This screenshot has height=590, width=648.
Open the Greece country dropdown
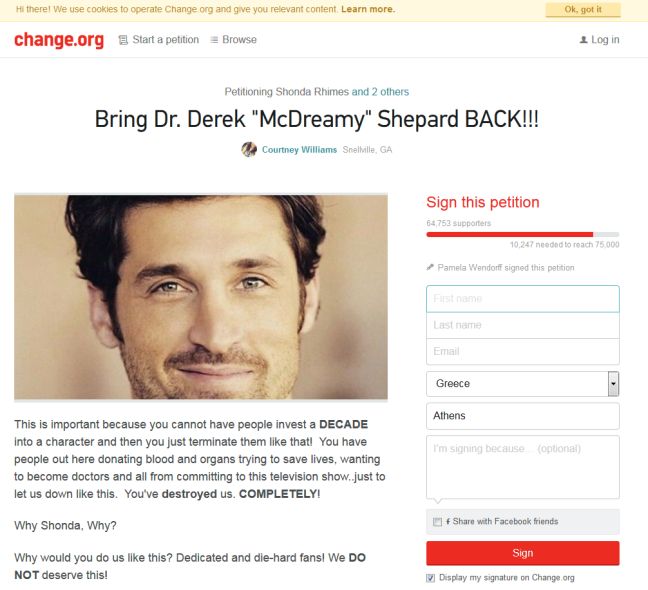pyautogui.click(x=522, y=384)
